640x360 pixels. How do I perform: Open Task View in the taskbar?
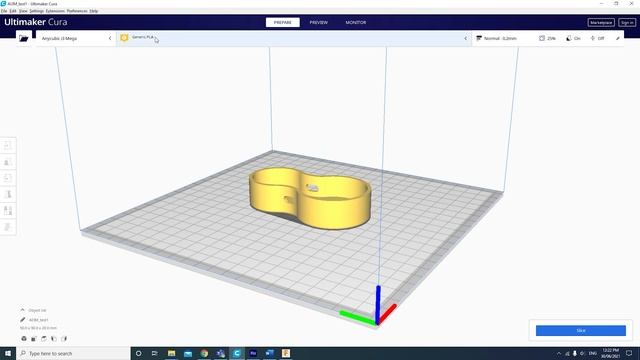coord(155,353)
